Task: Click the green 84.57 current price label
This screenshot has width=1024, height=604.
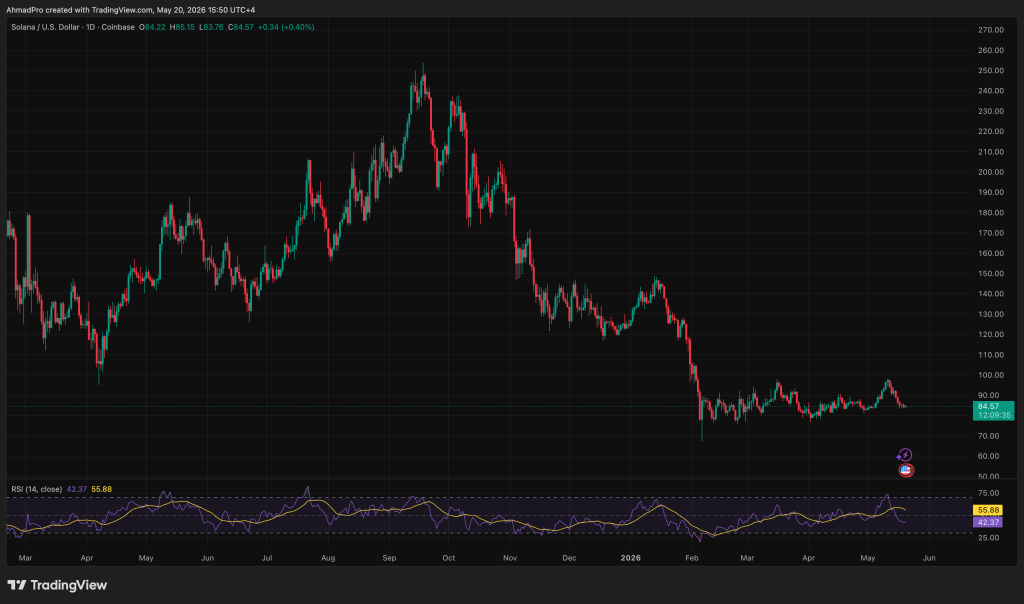Action: pyautogui.click(x=993, y=411)
